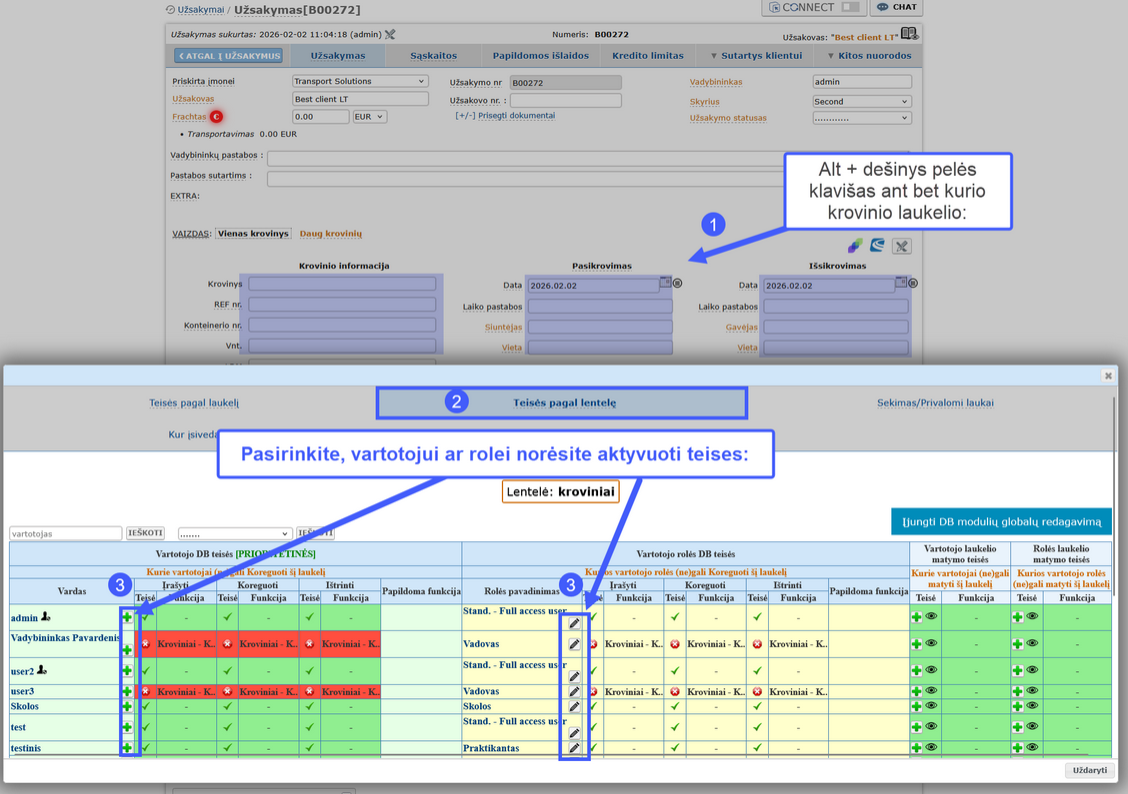Open the CHAT button
Viewport: 1128px width, 794px height.
896,7
